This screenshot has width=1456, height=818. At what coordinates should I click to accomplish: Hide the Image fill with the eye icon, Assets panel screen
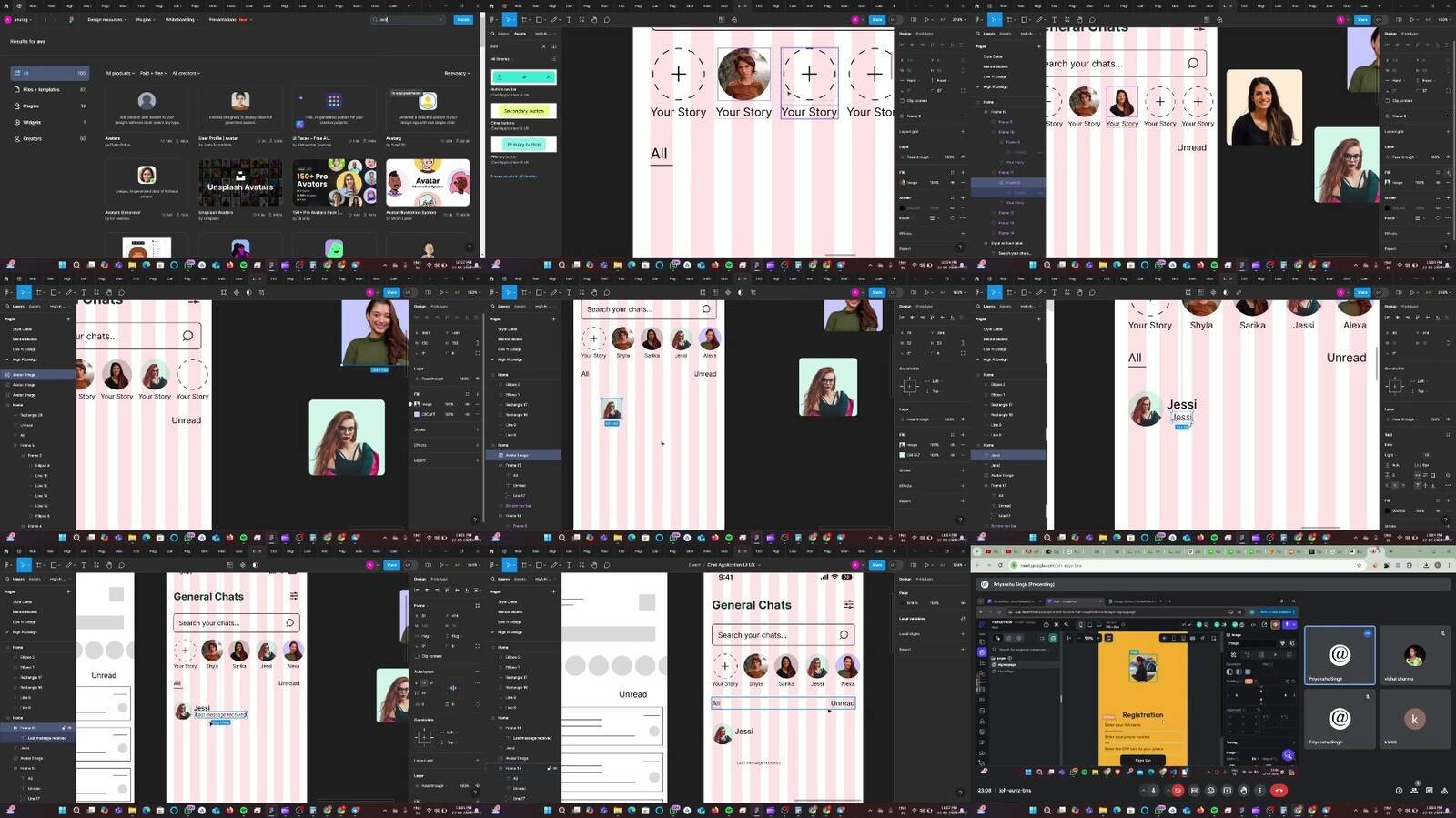tap(953, 182)
